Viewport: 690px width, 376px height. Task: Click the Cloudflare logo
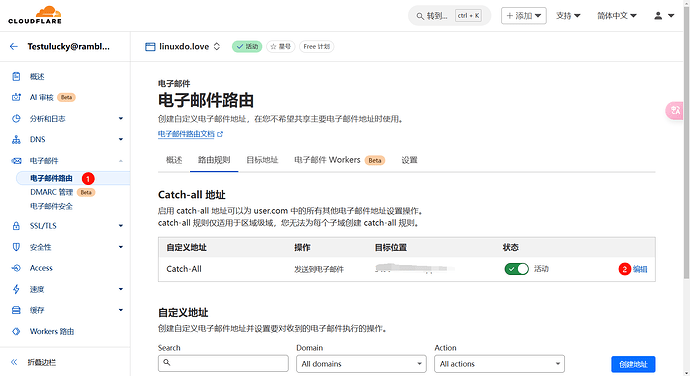point(35,15)
